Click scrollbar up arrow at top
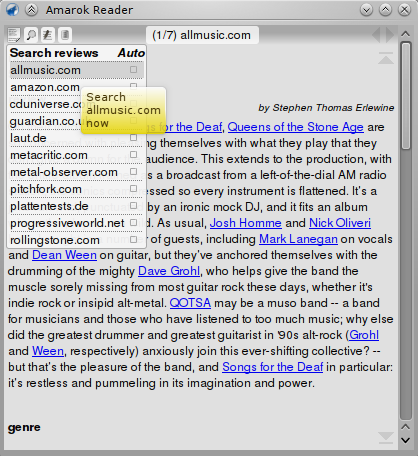The width and height of the screenshot is (418, 456). 405,33
